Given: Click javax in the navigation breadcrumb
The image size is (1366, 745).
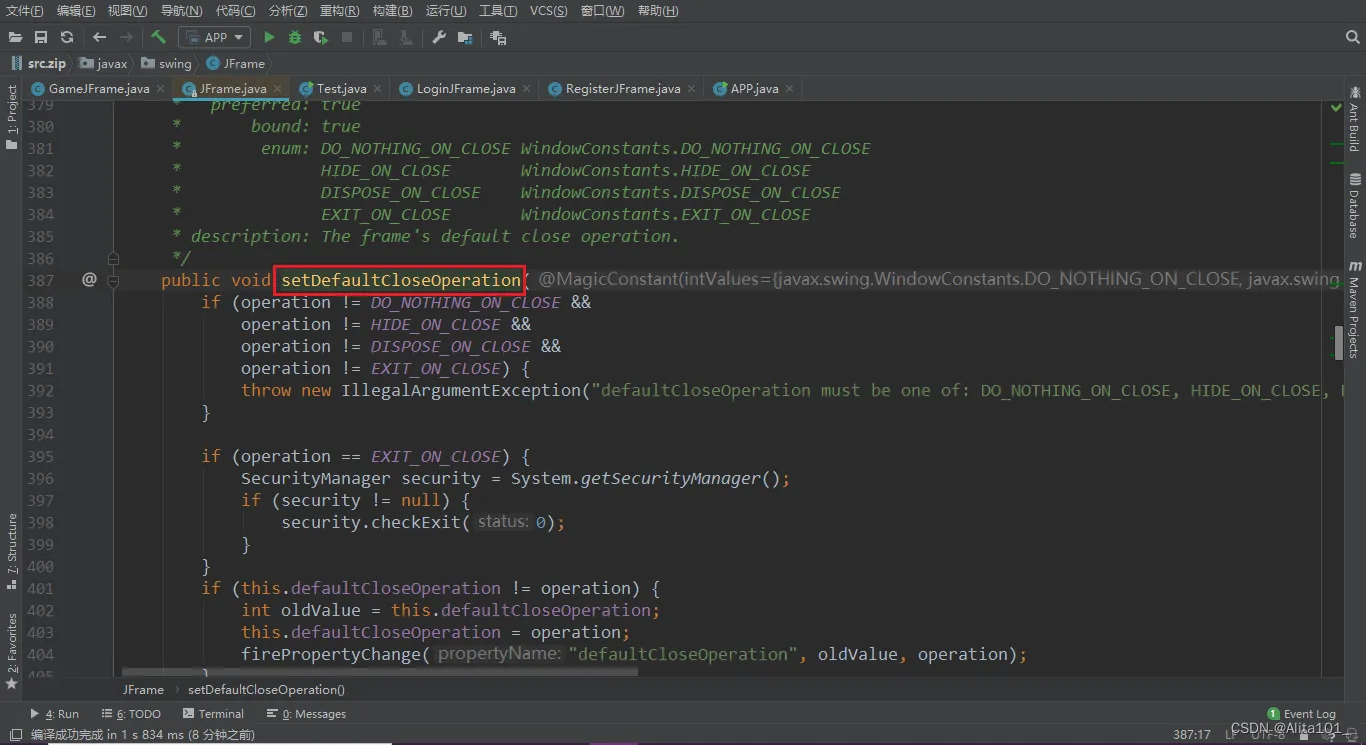Looking at the screenshot, I should coord(104,63).
